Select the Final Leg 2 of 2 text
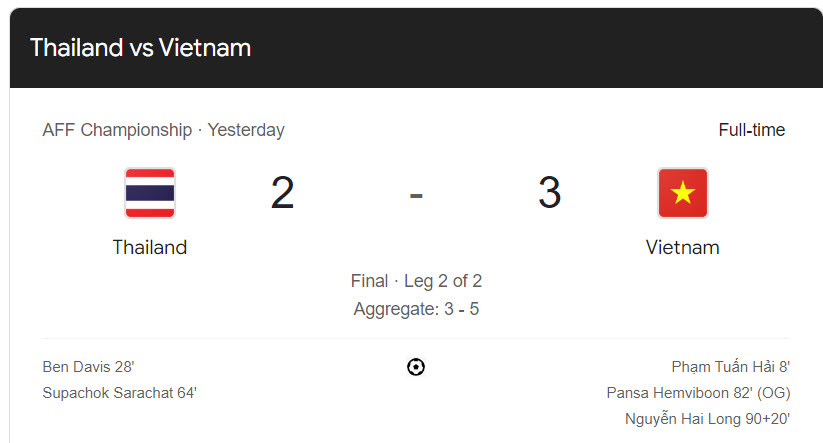This screenshot has width=823, height=443. tap(416, 281)
